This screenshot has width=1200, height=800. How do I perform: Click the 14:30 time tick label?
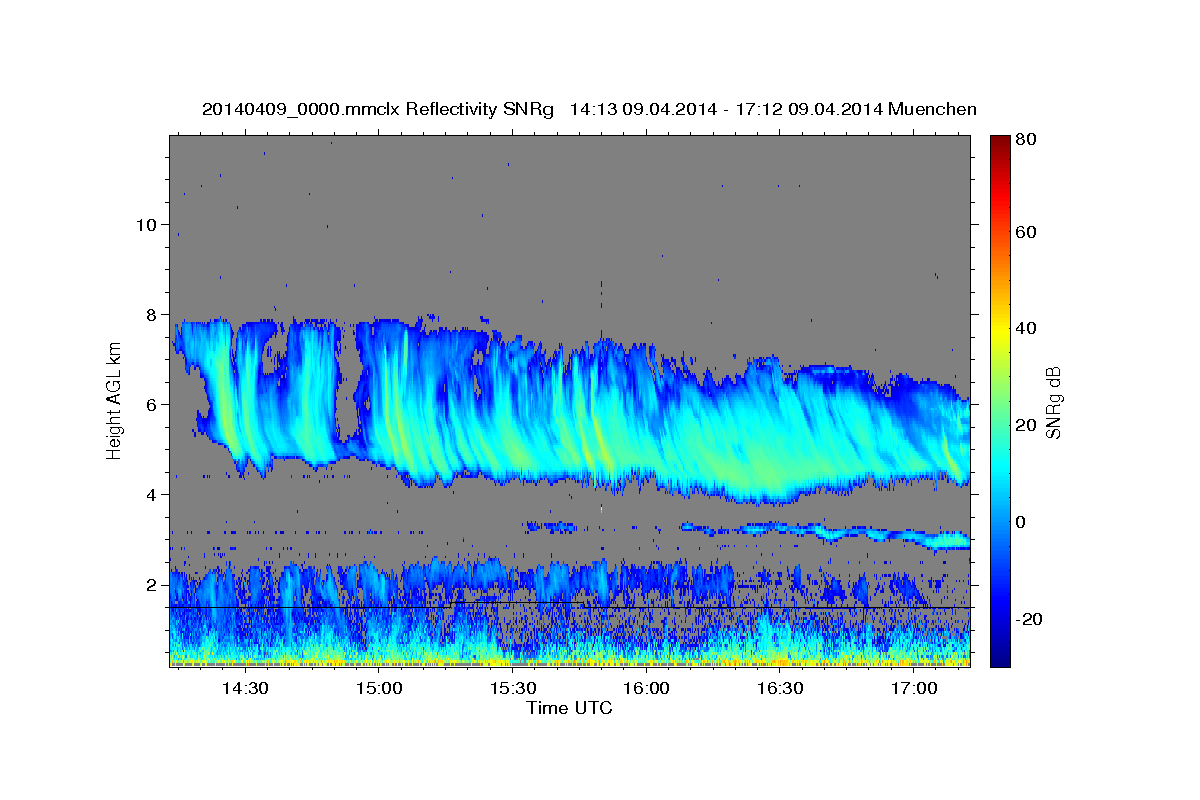(x=245, y=688)
